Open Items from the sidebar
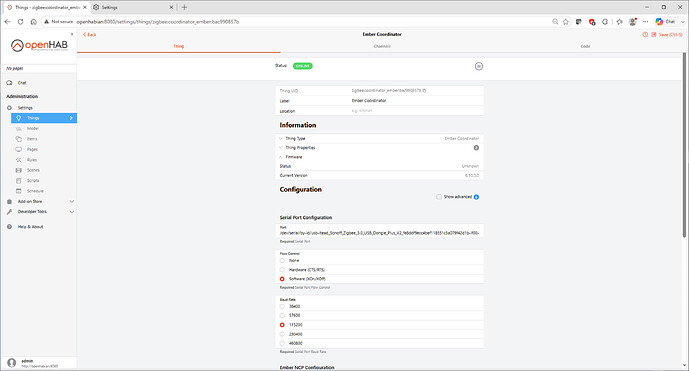 (x=32, y=139)
